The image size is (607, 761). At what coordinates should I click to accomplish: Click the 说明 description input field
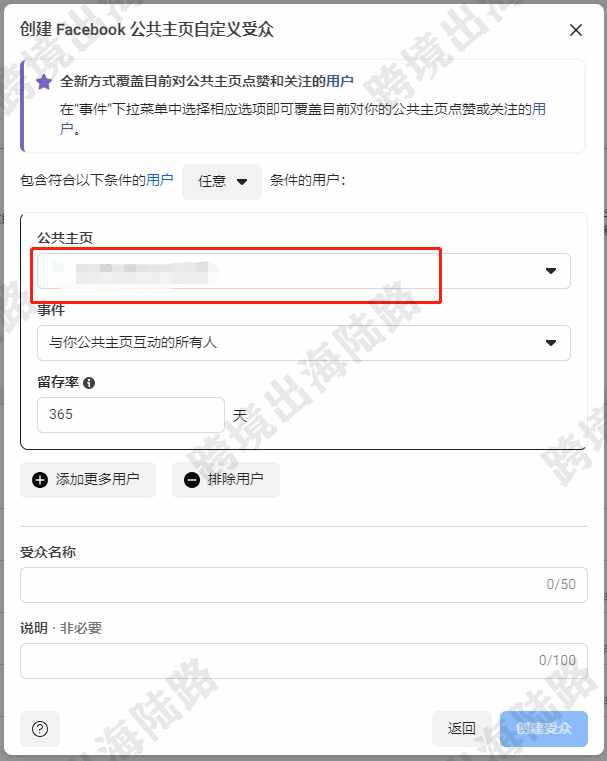[304, 661]
